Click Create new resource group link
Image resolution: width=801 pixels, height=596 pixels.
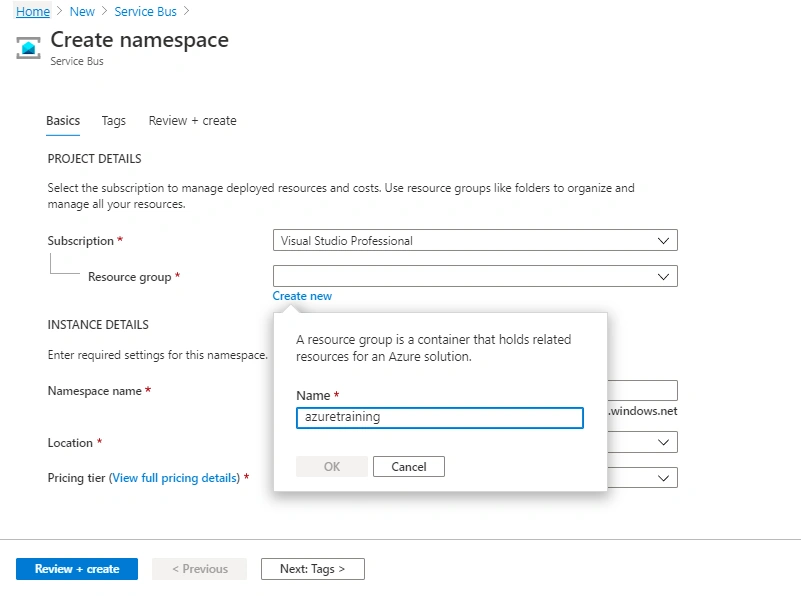point(302,296)
